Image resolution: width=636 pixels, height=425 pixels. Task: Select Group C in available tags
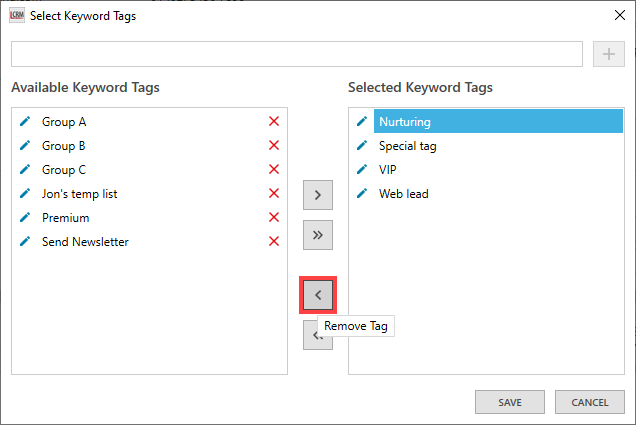(64, 170)
